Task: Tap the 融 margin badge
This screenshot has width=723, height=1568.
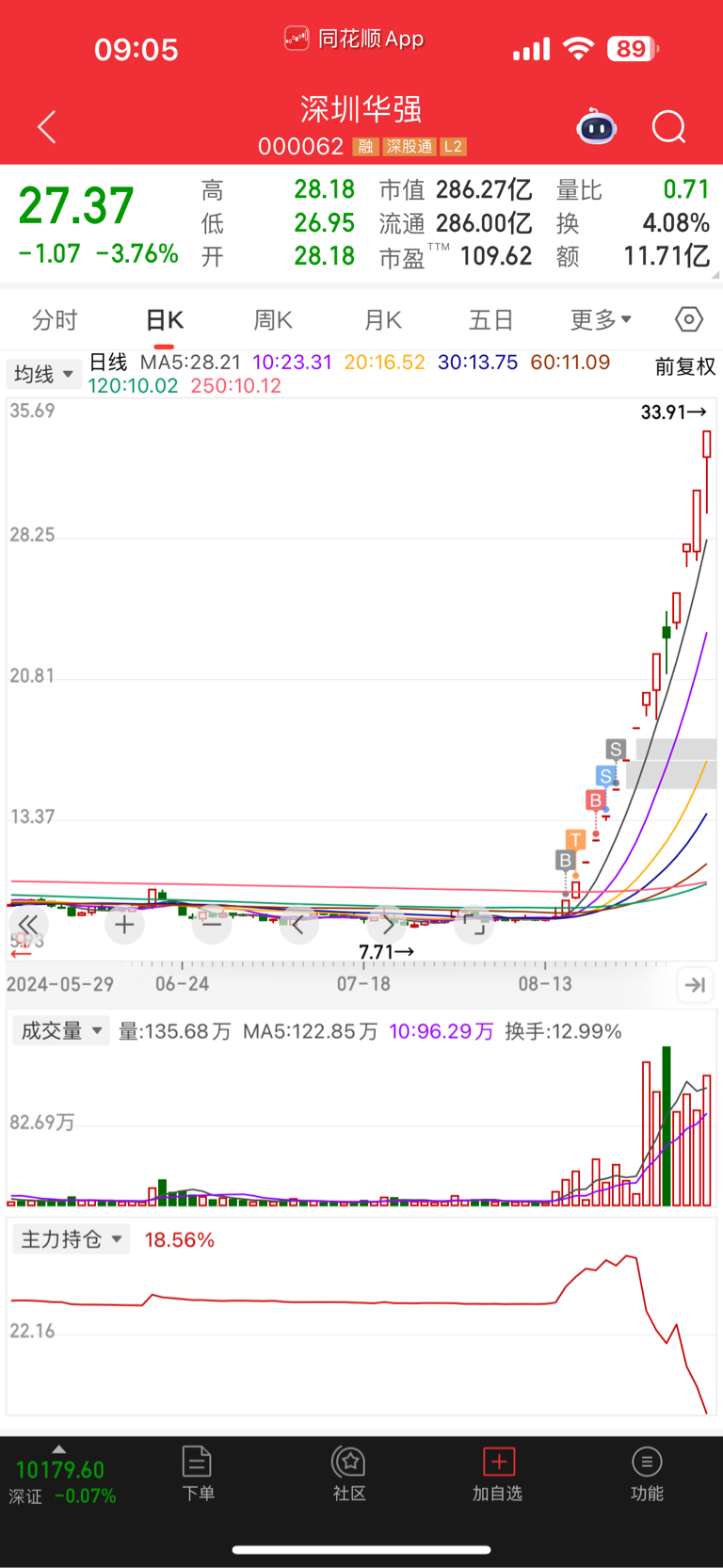Action: click(365, 147)
